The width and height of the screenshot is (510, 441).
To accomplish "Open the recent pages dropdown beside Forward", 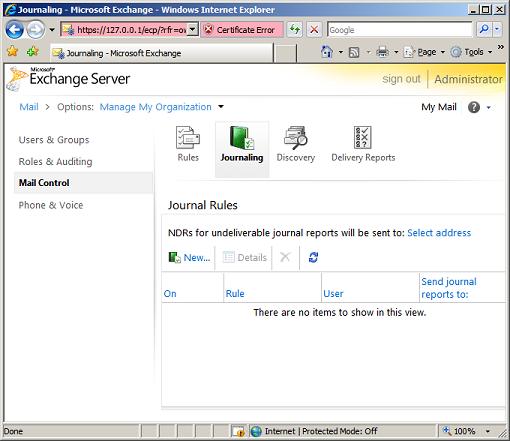I will tap(52, 30).
